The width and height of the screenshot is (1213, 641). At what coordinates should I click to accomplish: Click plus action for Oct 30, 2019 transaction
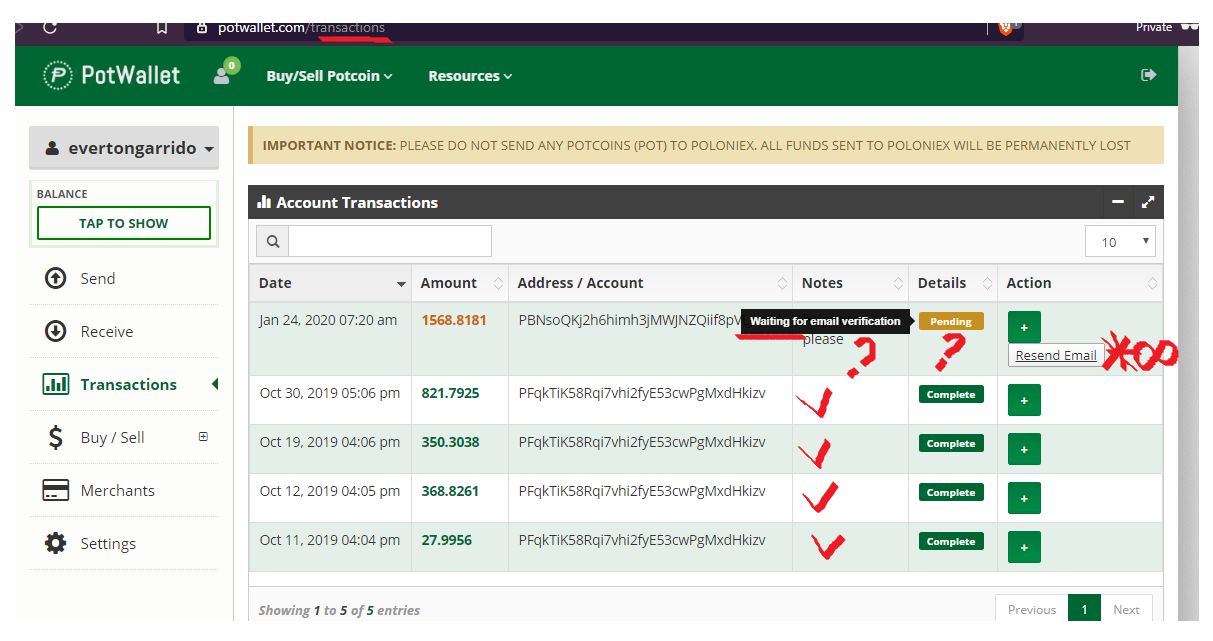[x=1024, y=400]
